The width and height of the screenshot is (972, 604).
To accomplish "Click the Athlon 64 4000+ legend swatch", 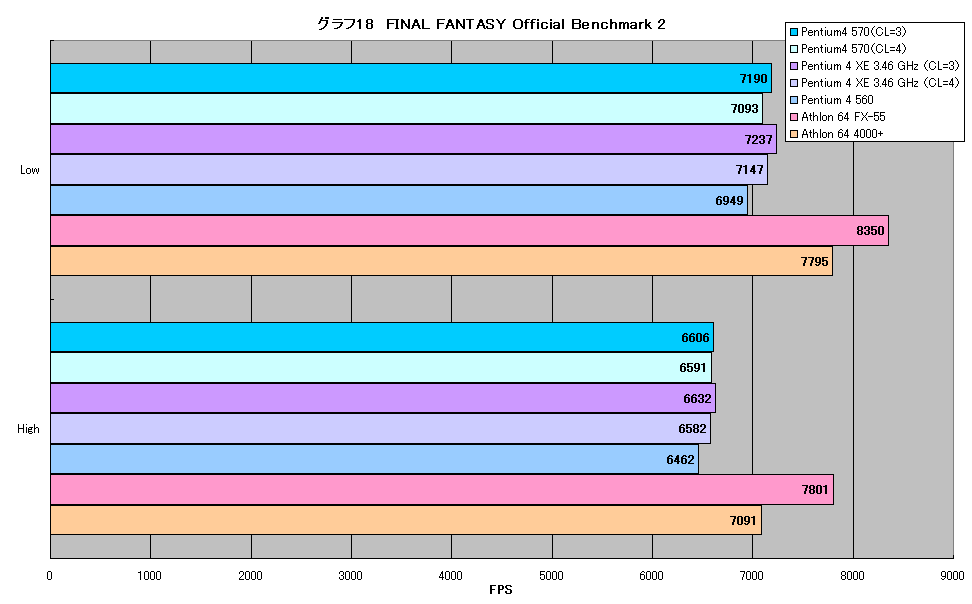I will point(793,134).
